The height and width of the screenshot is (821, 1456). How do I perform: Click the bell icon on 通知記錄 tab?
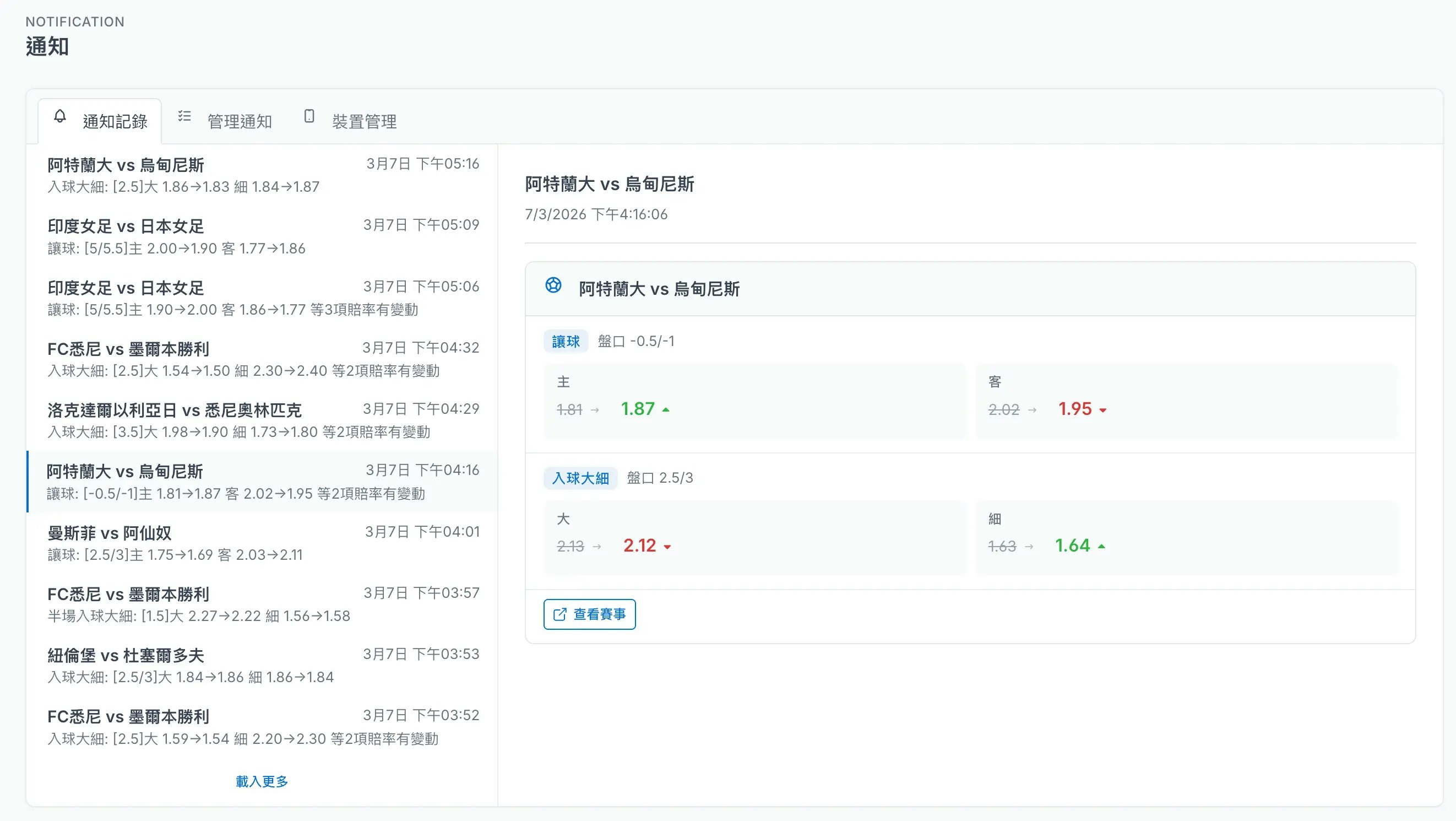[60, 116]
